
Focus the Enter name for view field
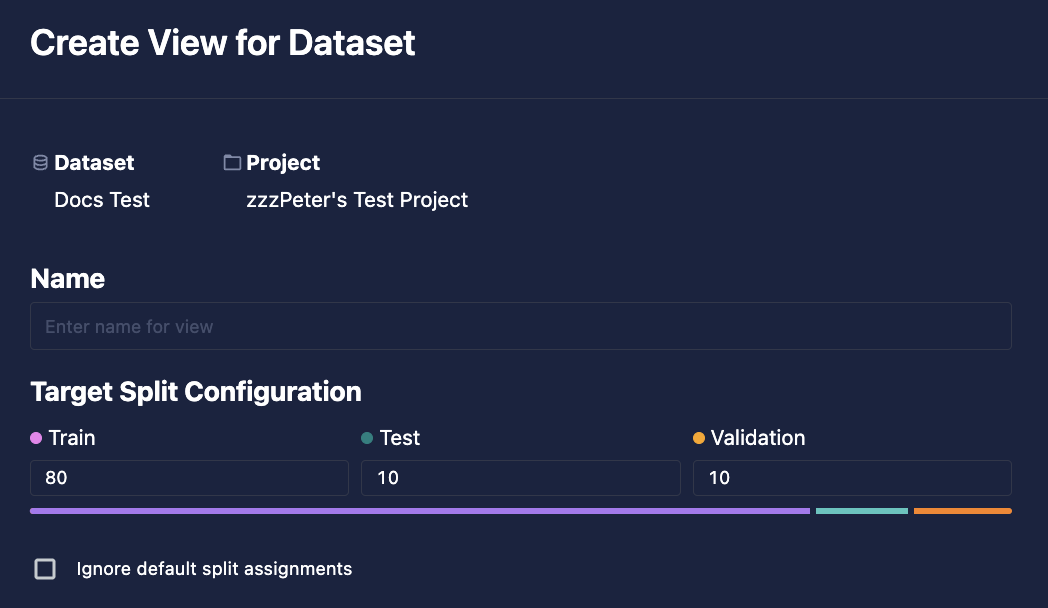pyautogui.click(x=521, y=326)
